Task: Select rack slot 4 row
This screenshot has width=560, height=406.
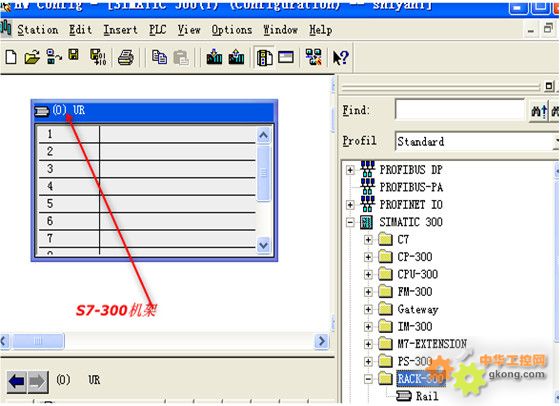Action: 147,186
